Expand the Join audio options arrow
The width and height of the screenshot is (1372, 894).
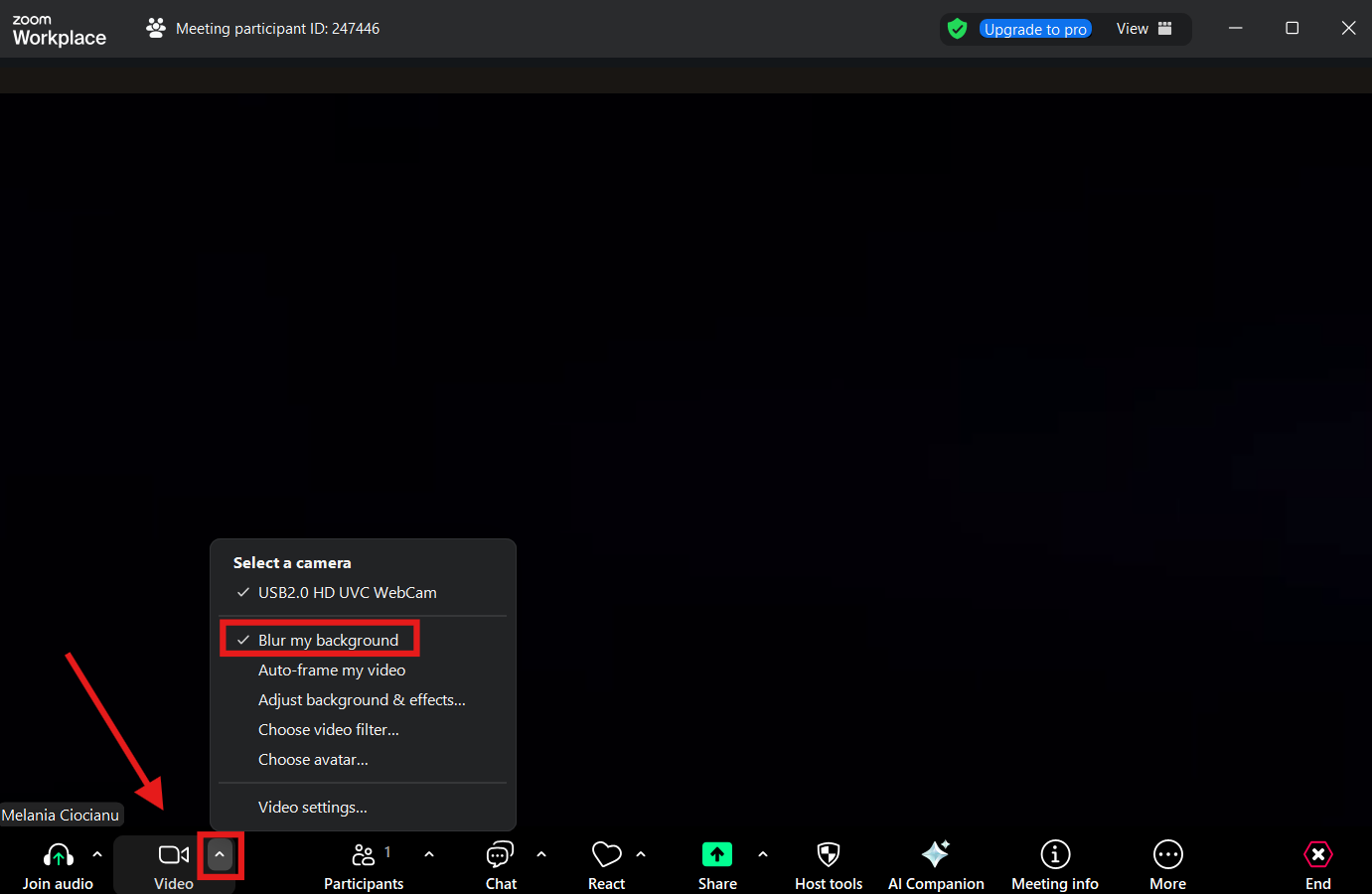tap(97, 854)
